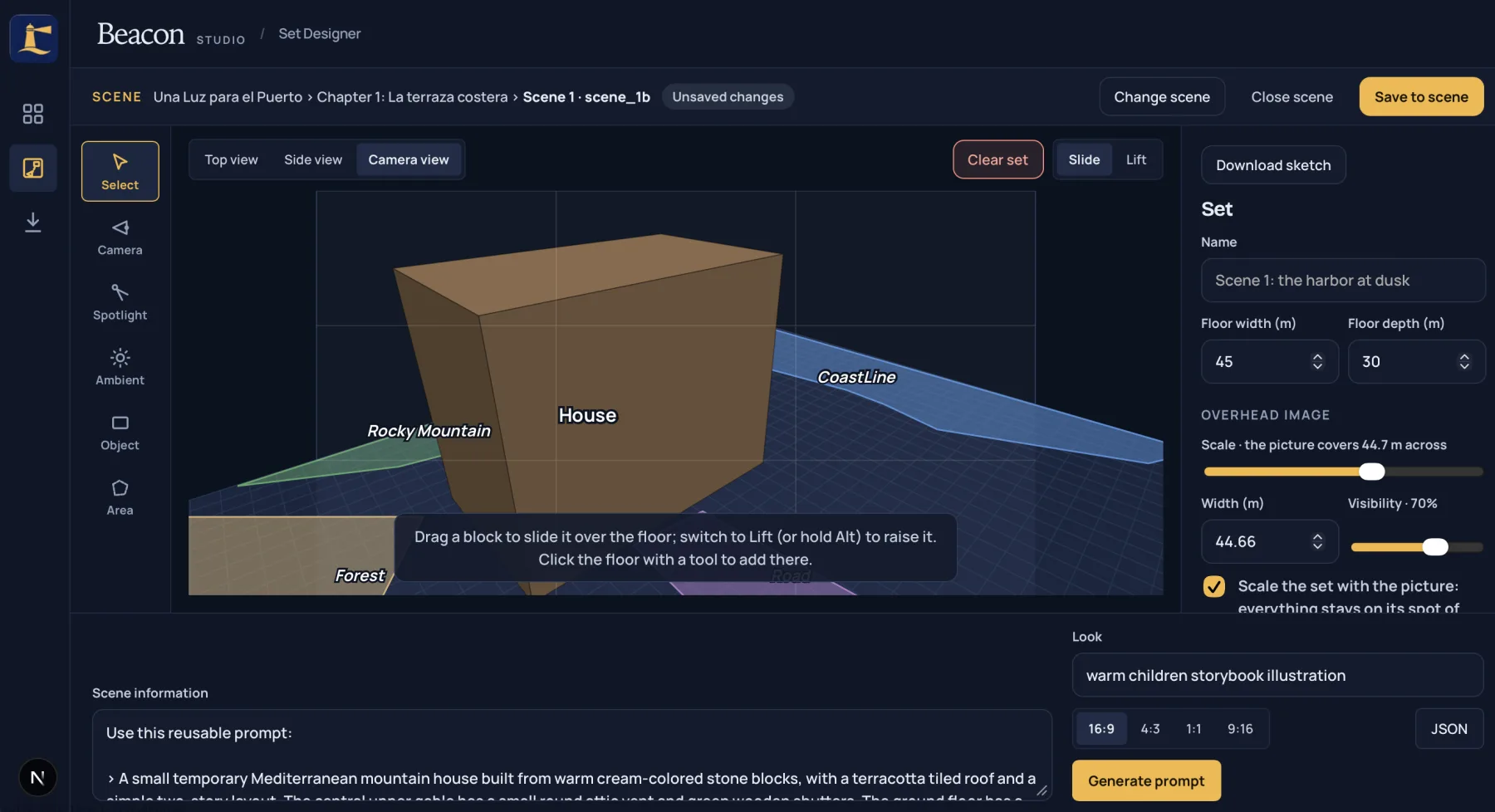Select the 4:3 aspect ratio
1495x812 pixels.
[1150, 729]
